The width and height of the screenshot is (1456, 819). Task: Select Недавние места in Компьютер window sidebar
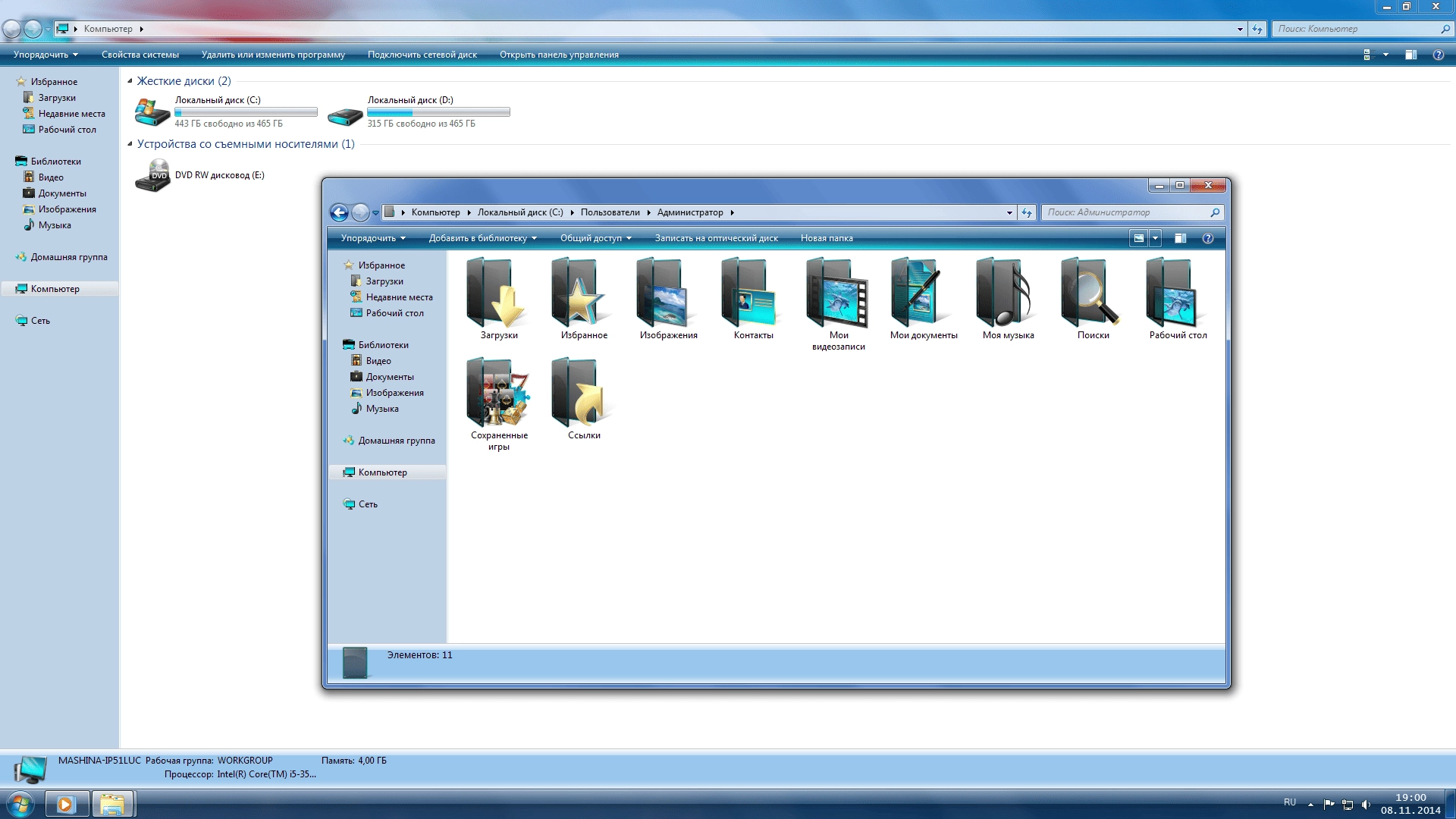tap(72, 114)
